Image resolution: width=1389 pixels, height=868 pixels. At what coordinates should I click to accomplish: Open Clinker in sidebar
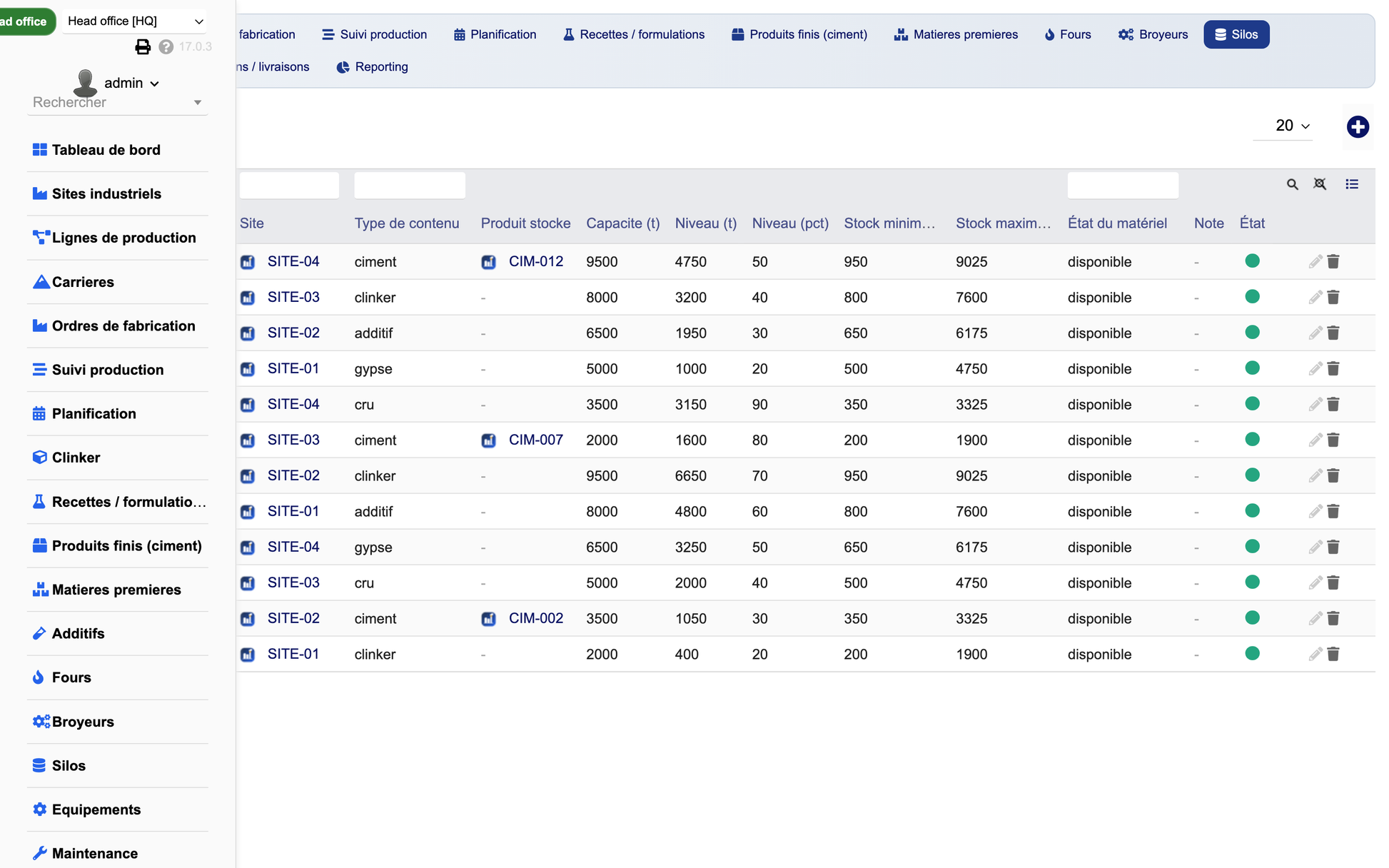66,458
